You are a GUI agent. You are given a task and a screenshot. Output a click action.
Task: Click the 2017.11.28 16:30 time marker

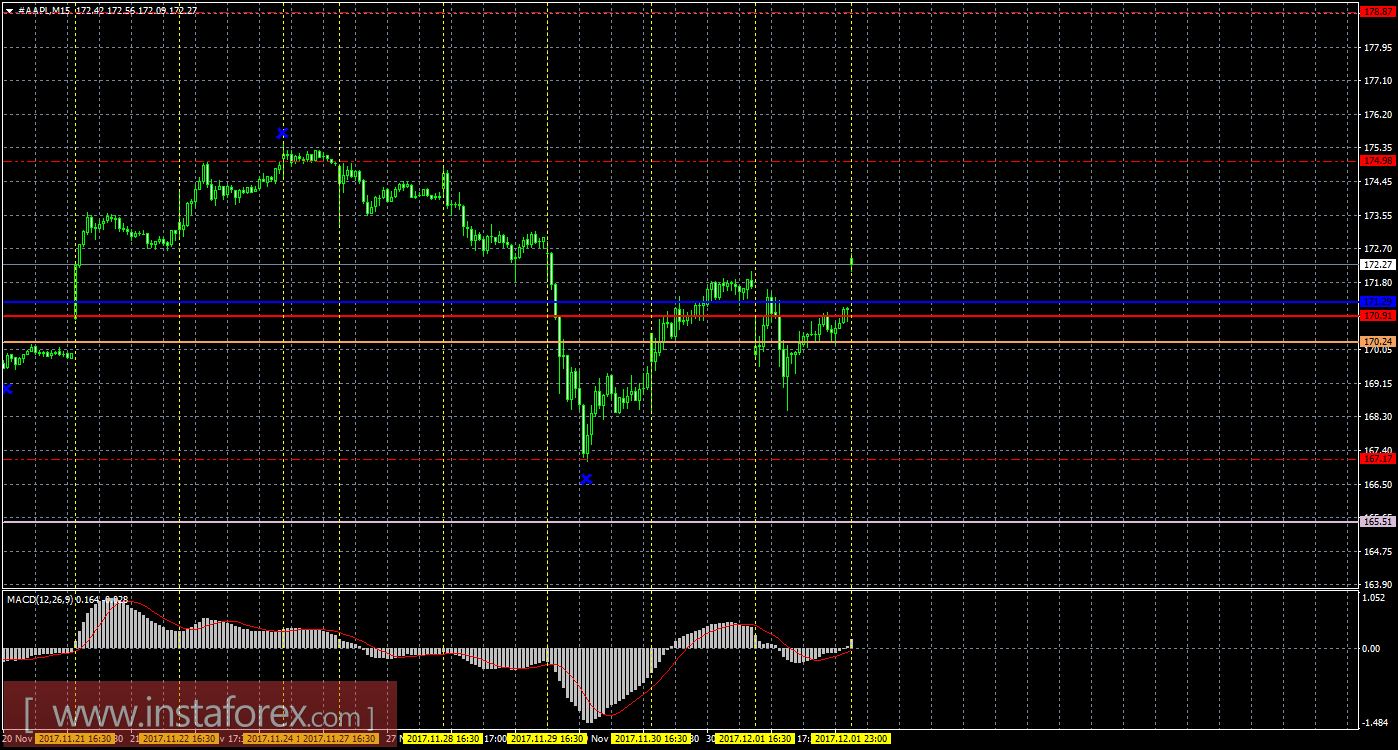444,738
